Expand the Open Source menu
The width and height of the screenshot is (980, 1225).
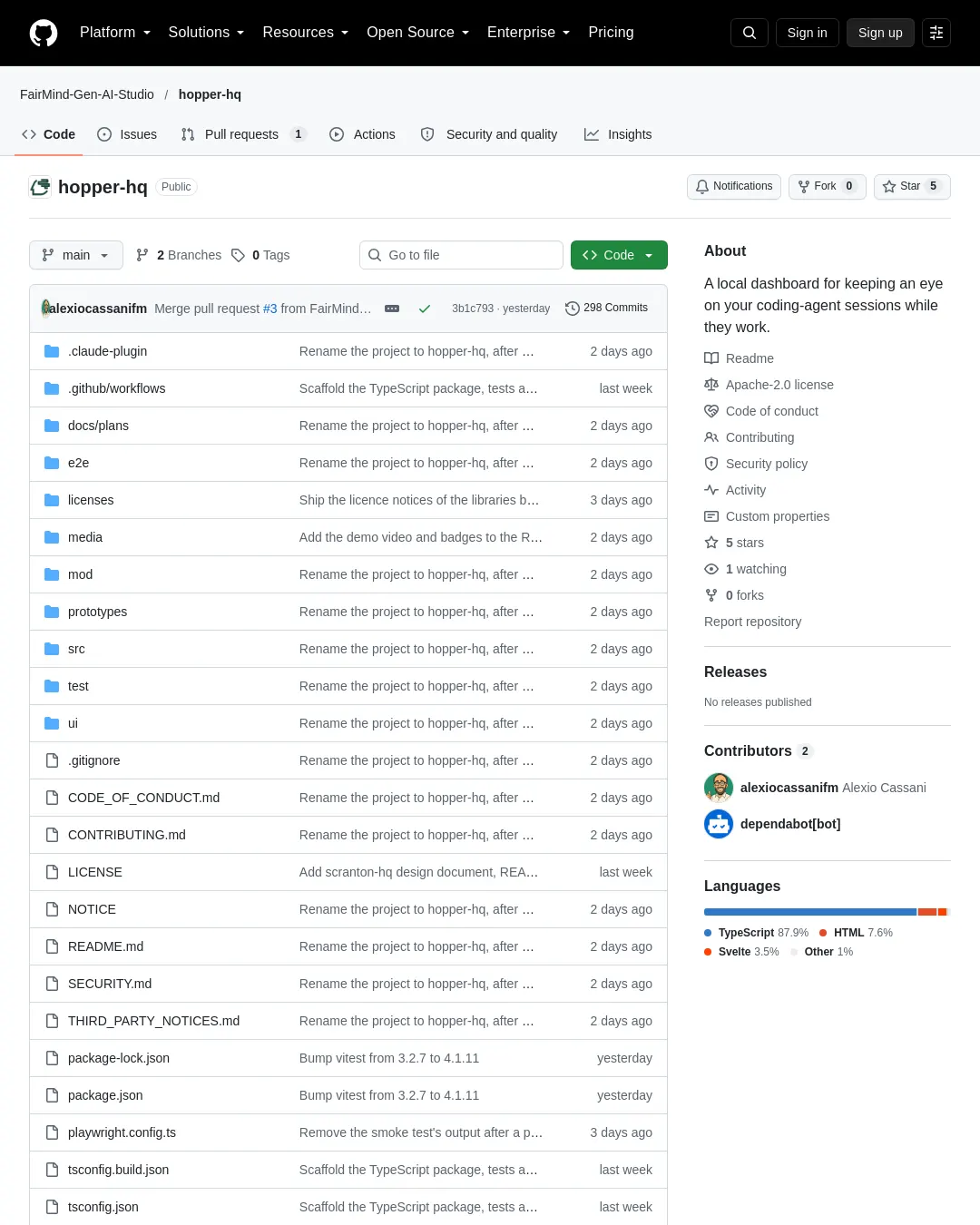(x=417, y=33)
